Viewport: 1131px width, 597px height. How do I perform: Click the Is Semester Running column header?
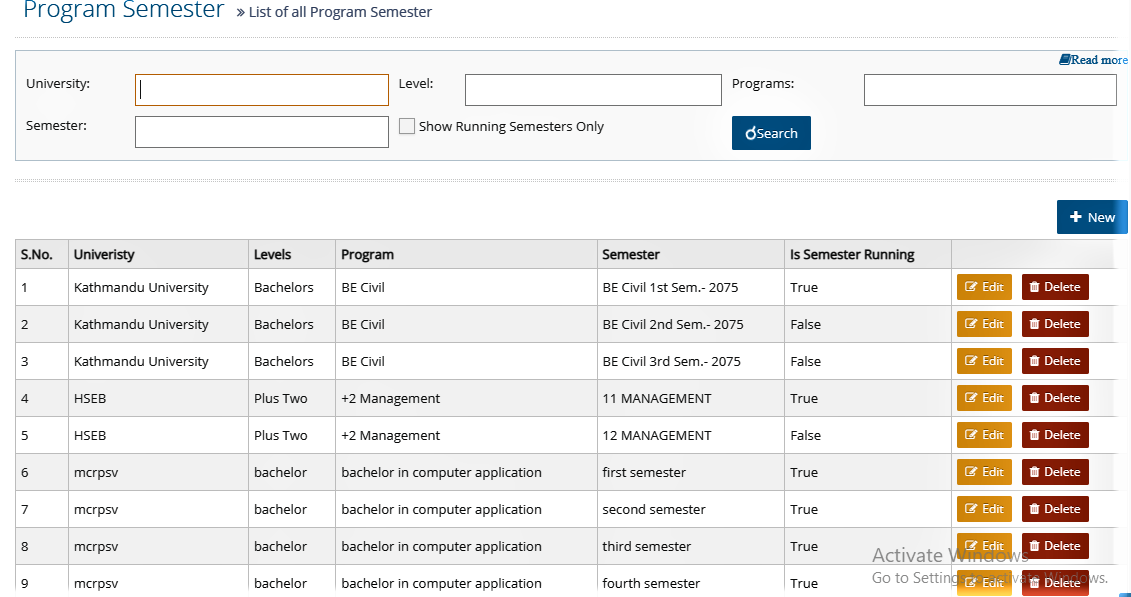pos(868,255)
